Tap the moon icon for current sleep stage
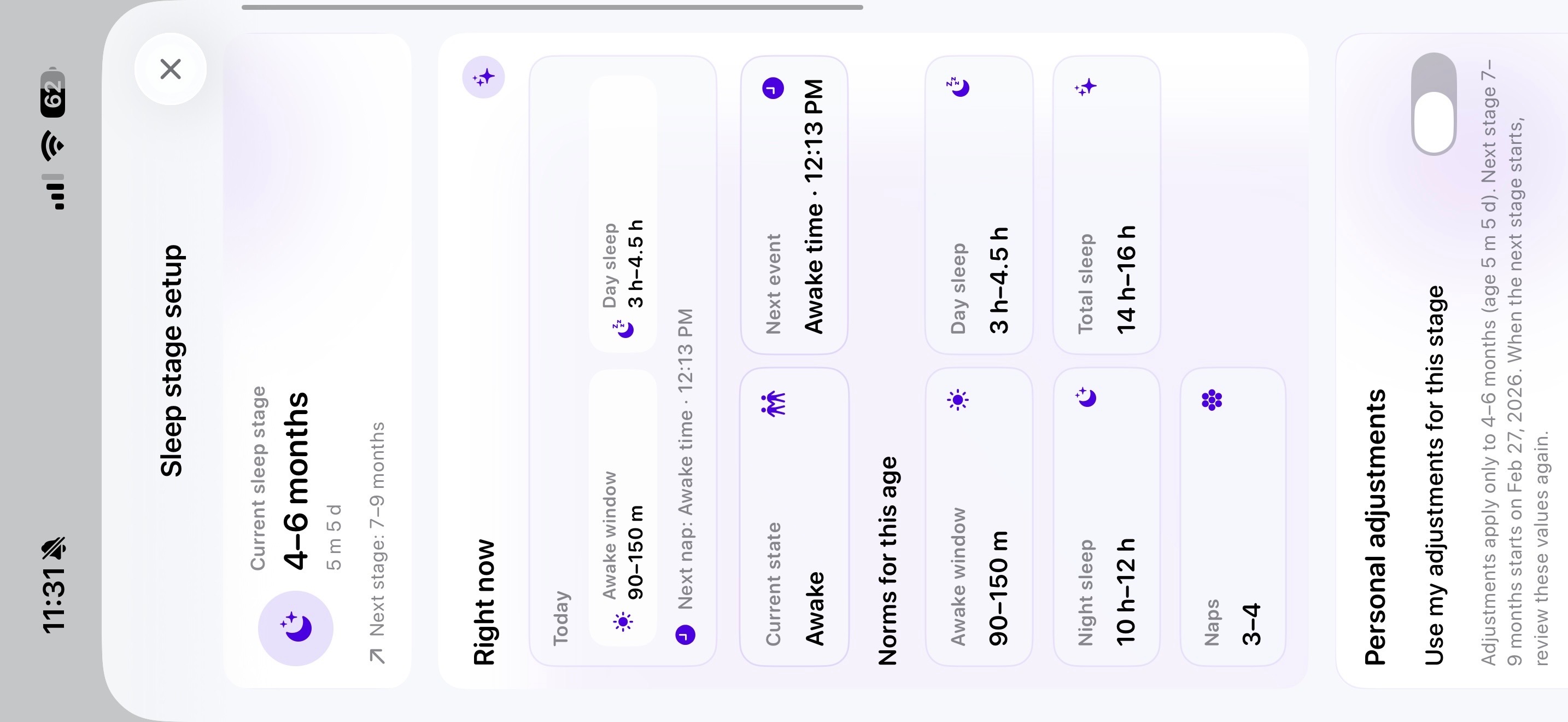 (296, 627)
